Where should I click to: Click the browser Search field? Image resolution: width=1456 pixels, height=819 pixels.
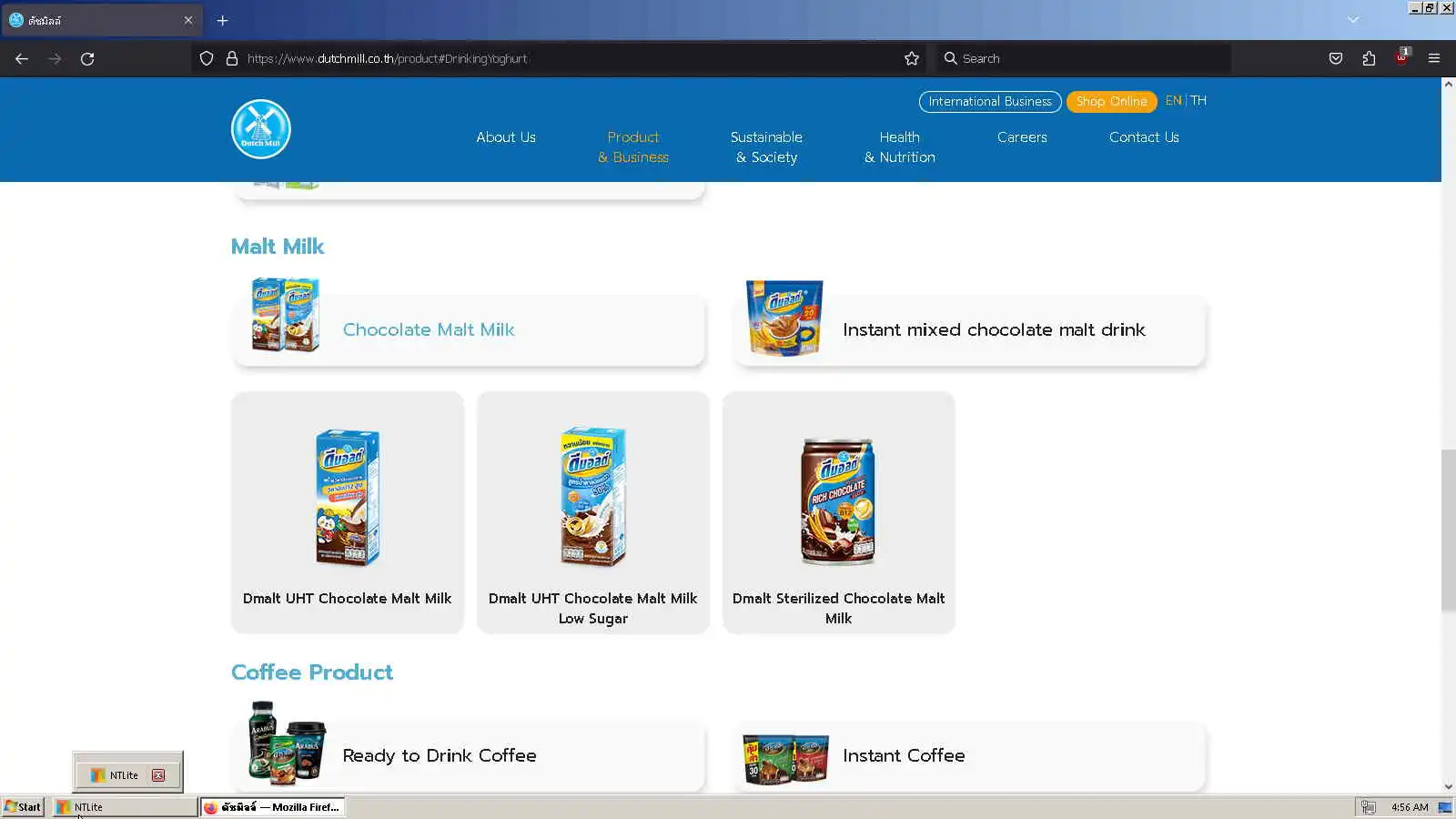pyautogui.click(x=1083, y=58)
